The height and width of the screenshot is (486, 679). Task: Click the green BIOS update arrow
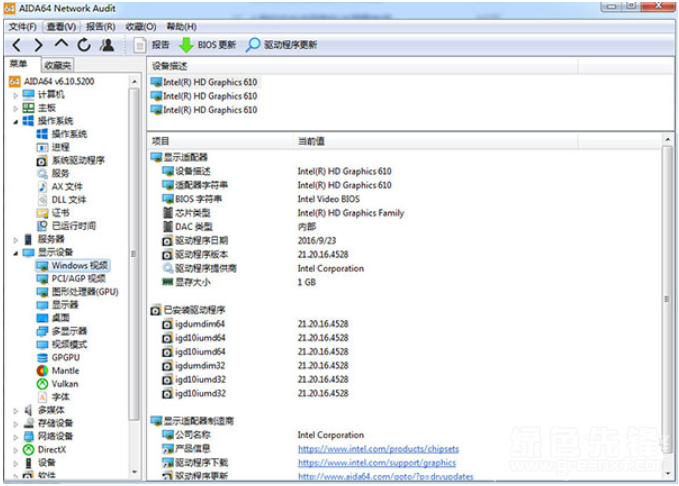pos(186,45)
